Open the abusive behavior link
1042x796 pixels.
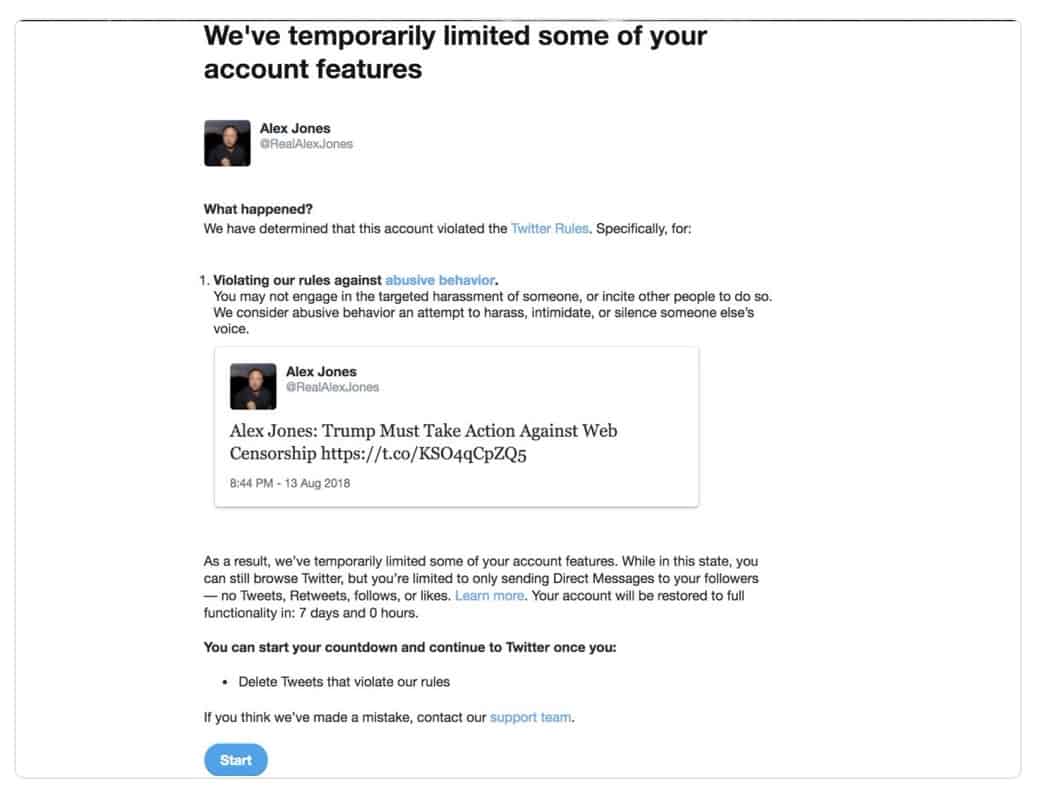(440, 280)
